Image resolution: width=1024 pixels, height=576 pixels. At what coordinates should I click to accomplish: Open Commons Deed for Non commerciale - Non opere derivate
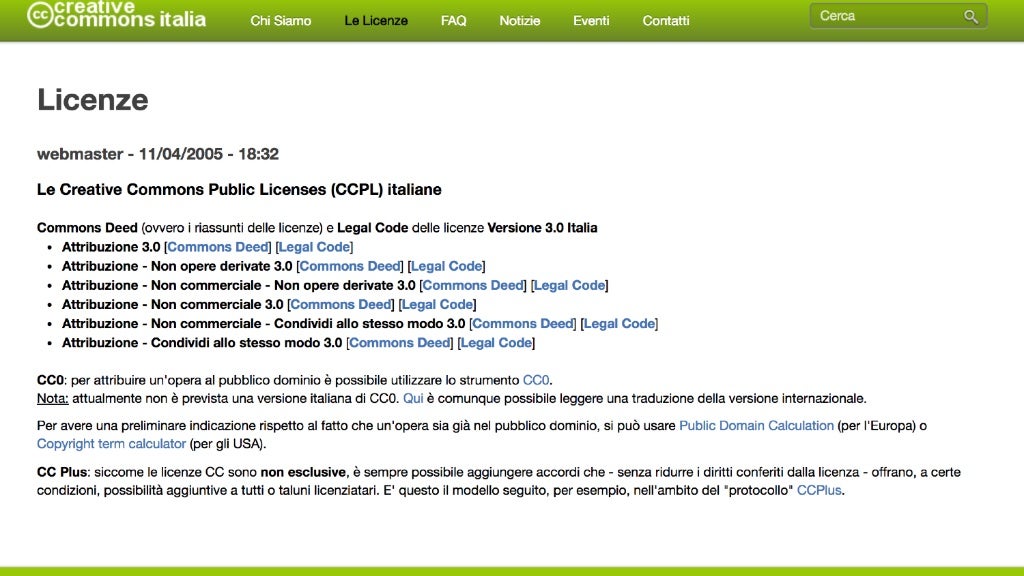[473, 285]
